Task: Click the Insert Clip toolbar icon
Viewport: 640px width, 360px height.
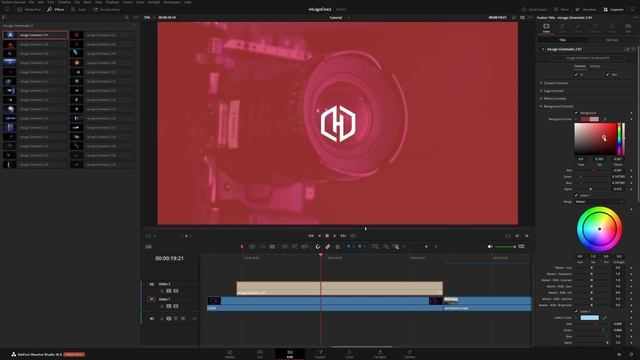Action: point(285,247)
